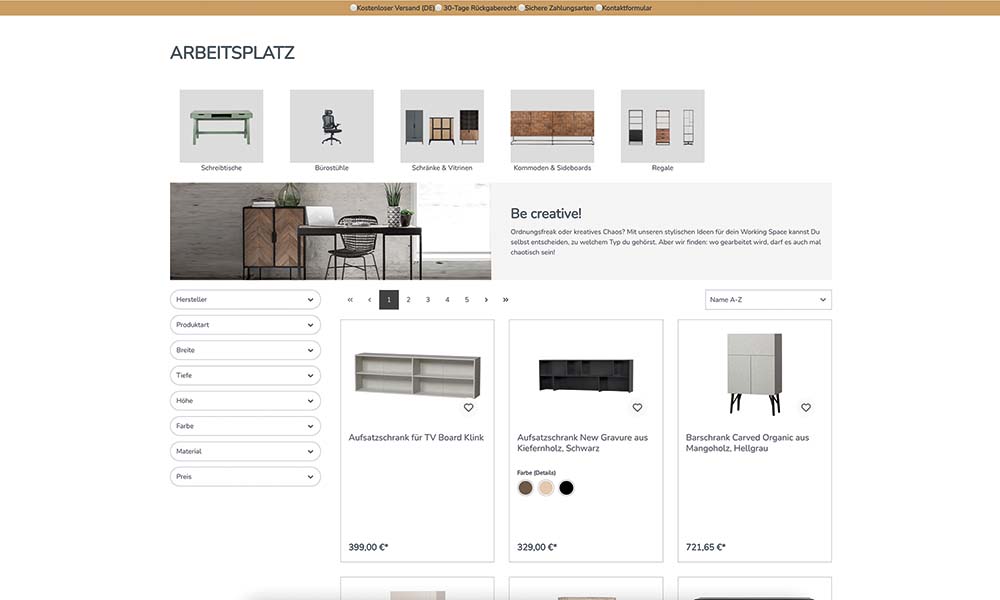Open the Breite filter dropdown
The height and width of the screenshot is (600, 1000).
[x=246, y=350]
